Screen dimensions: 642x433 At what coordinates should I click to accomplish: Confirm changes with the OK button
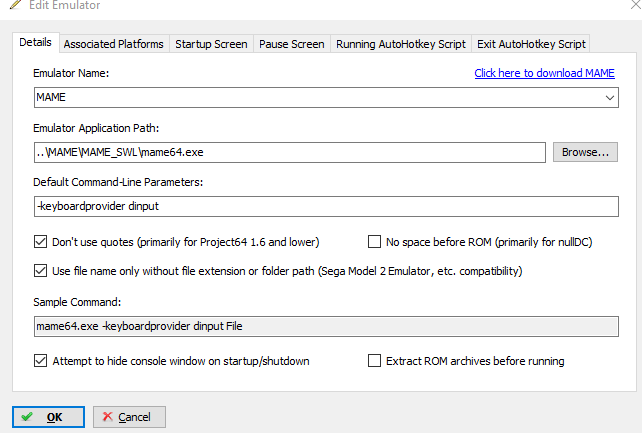pyautogui.click(x=48, y=417)
